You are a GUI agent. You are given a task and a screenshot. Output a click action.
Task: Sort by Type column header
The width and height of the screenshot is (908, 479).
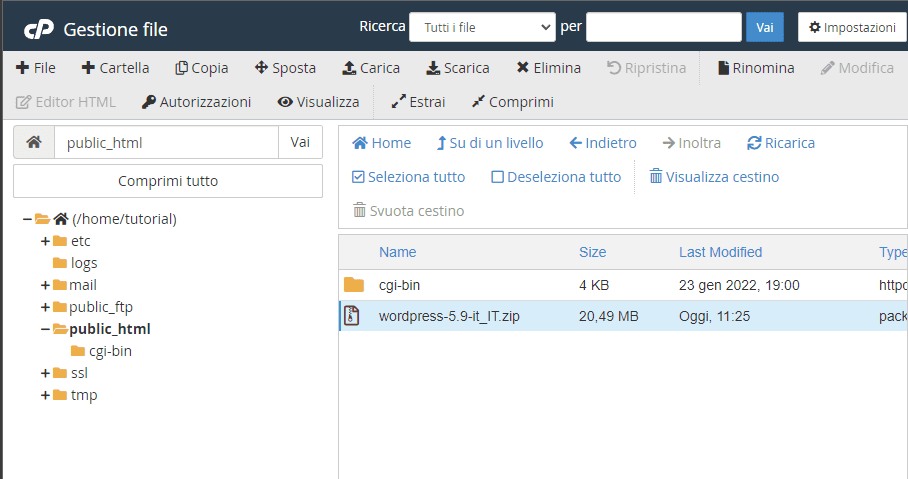[x=893, y=252]
